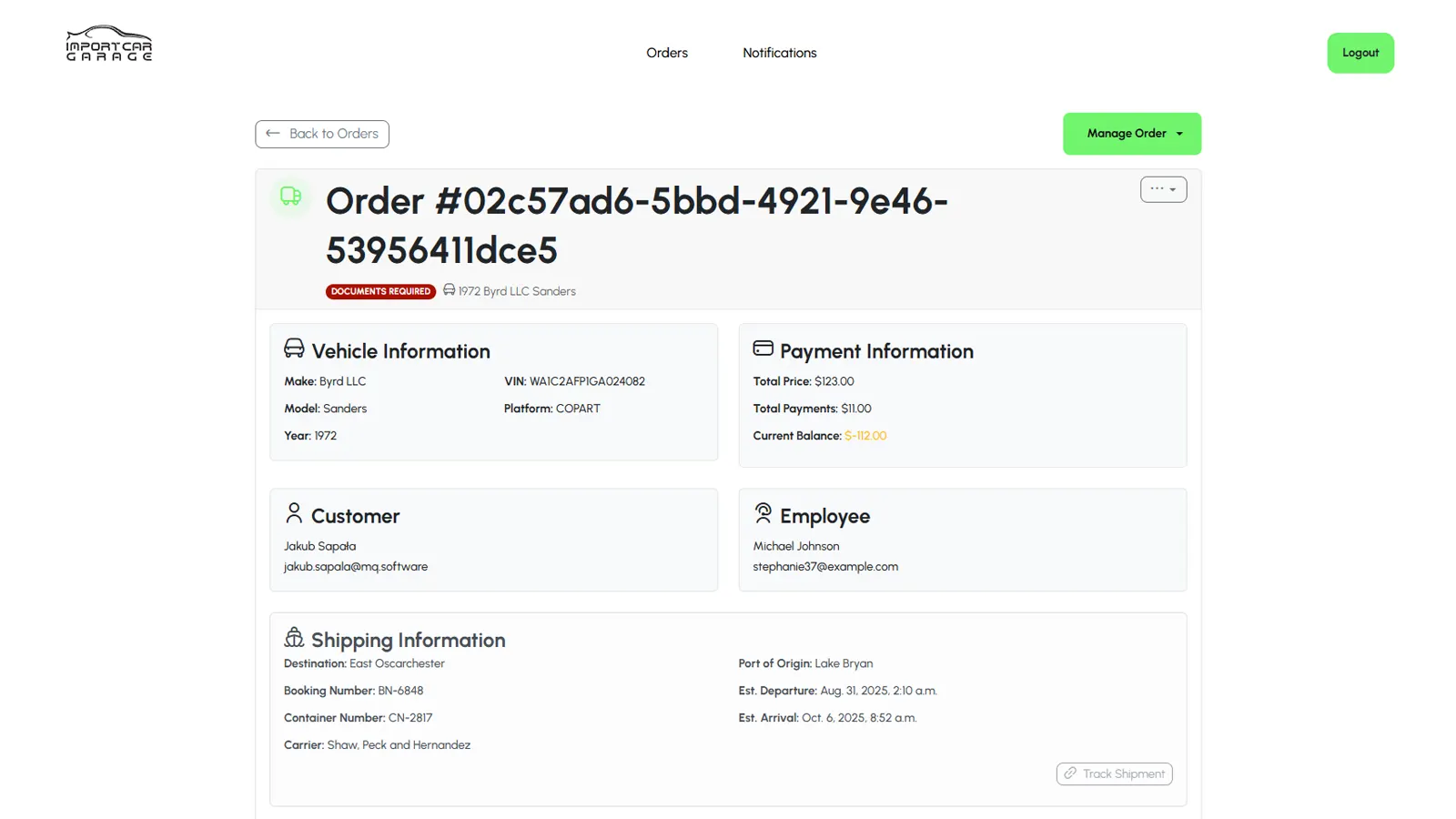Click the Track Shipment button
The height and width of the screenshot is (819, 1456).
(x=1114, y=773)
